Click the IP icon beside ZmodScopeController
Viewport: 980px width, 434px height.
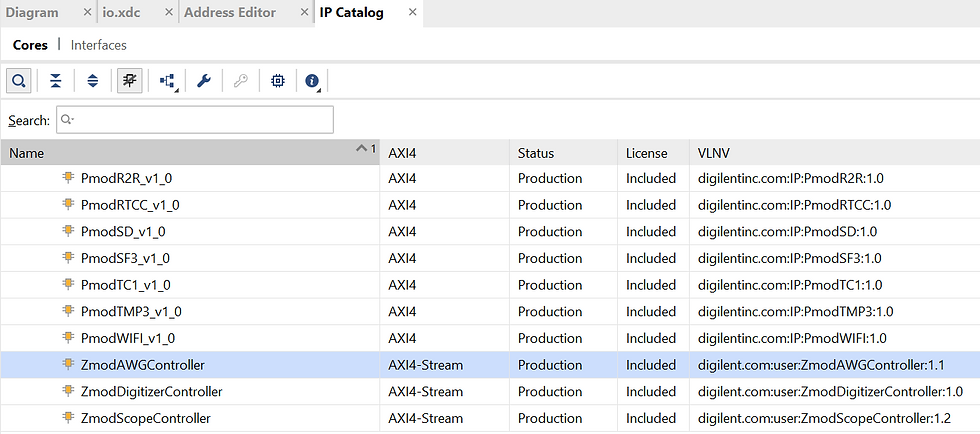click(x=68, y=418)
